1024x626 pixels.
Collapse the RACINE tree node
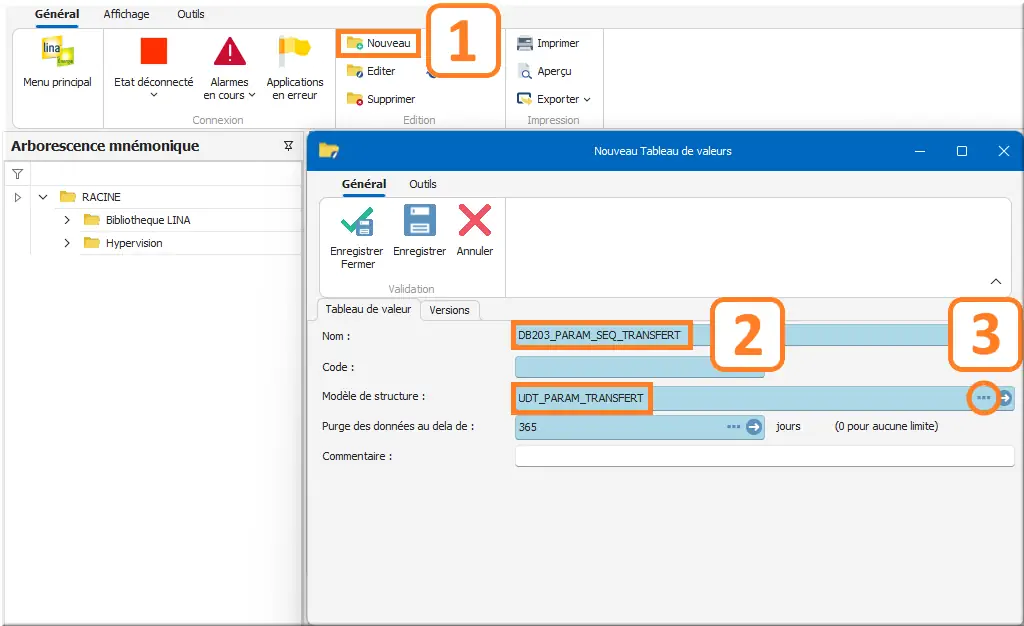click(x=43, y=196)
